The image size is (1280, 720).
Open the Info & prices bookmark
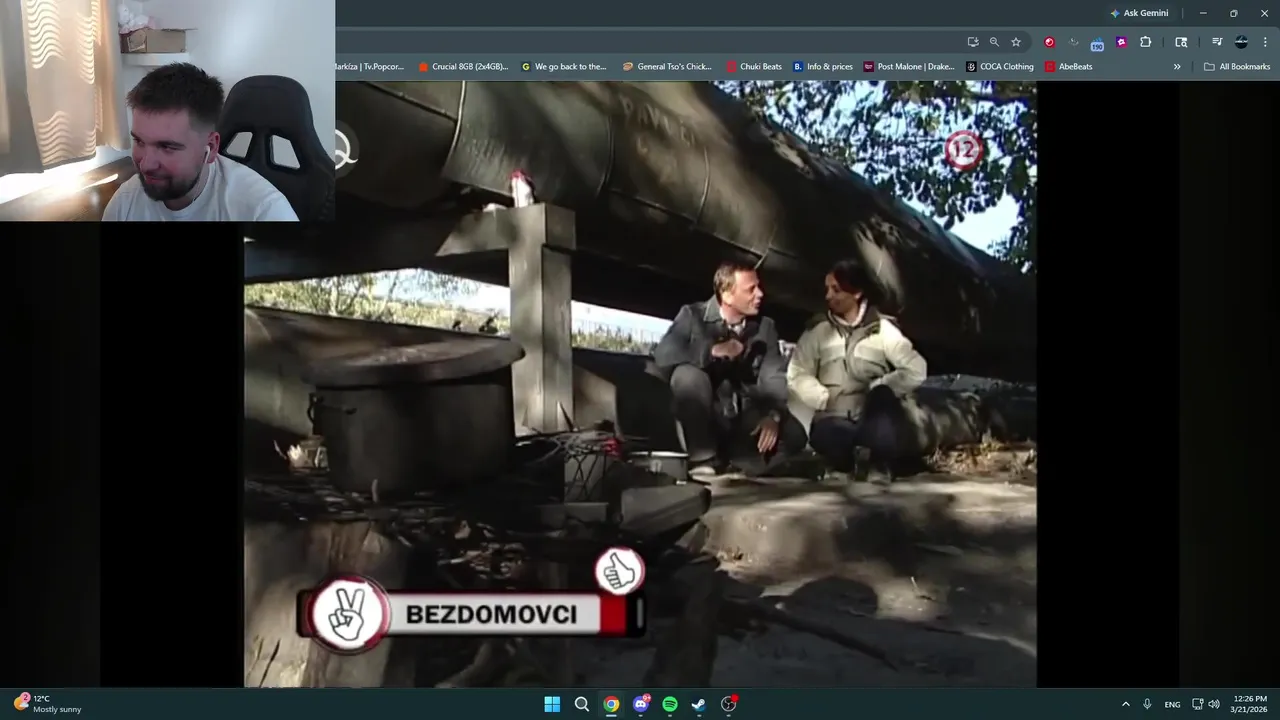(823, 67)
